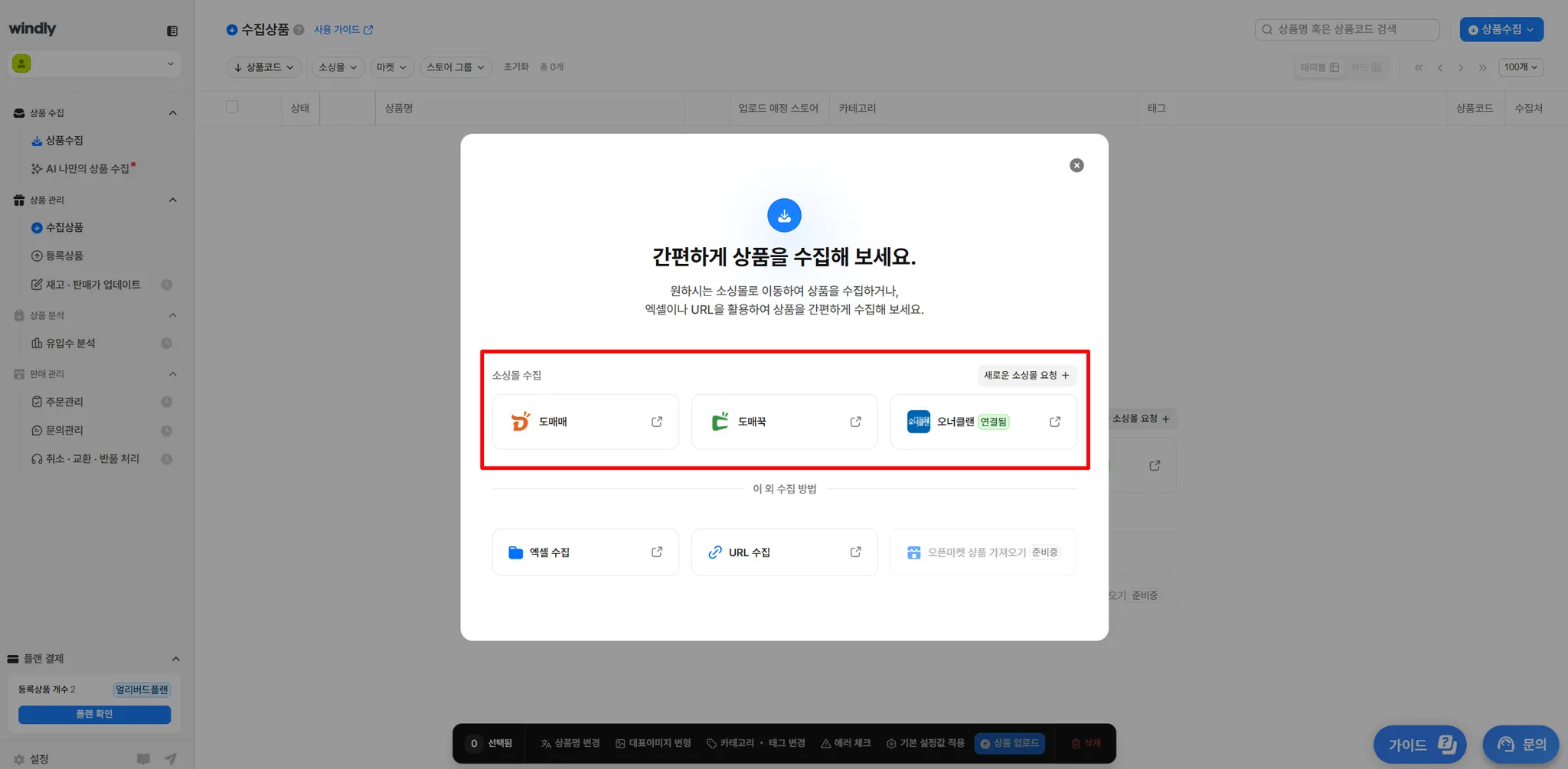Screen dimensions: 1568x769
Task: Toggle the sidebar collapse icon
Action: click(x=172, y=31)
